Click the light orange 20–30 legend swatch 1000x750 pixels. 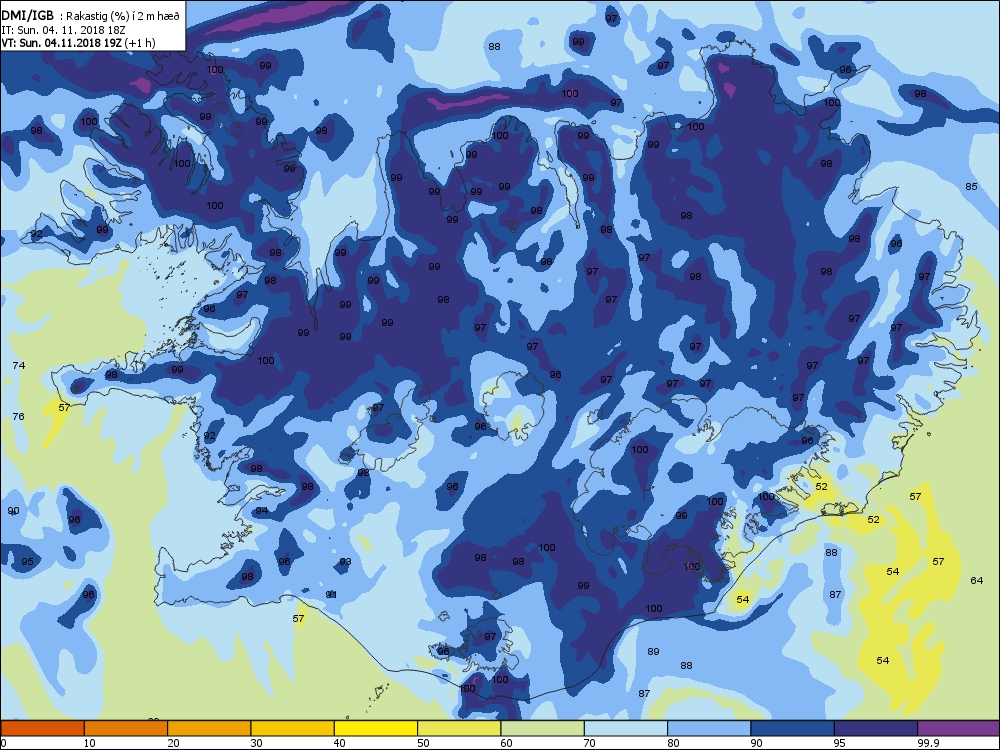(209, 728)
